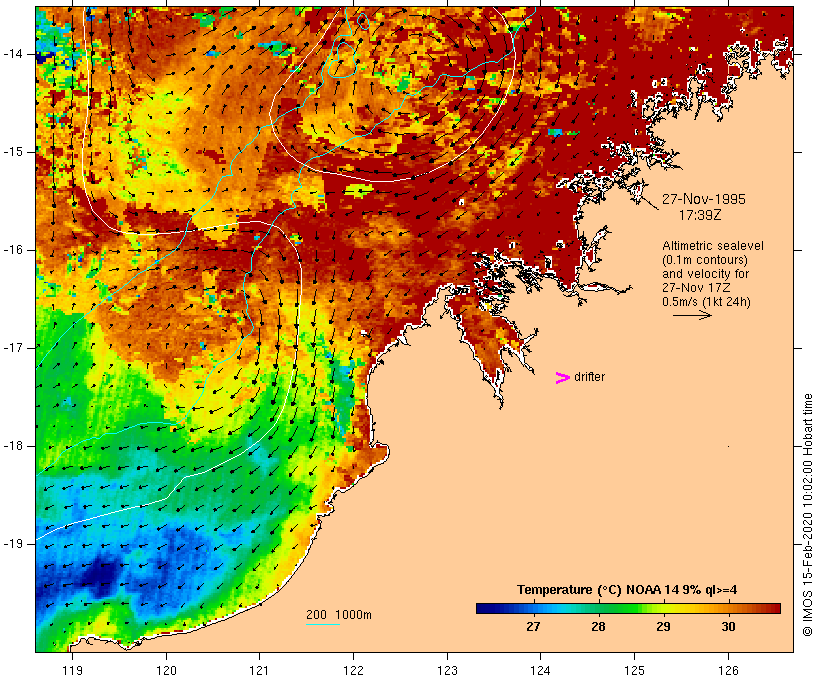Click the 'and velocity for' caption line
The image size is (820, 680).
pos(705,274)
